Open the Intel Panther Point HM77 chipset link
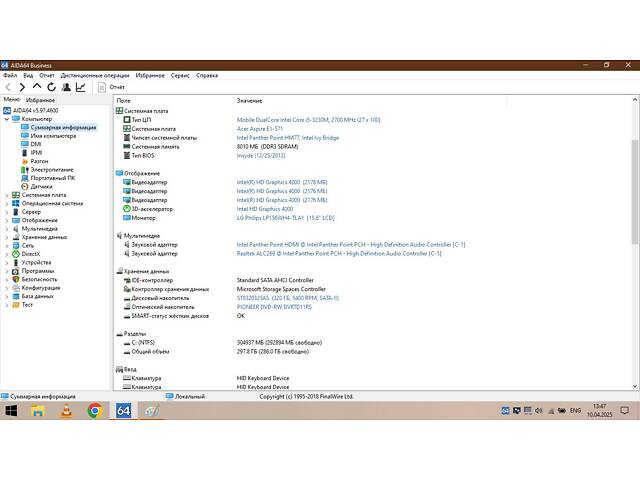 [288, 138]
